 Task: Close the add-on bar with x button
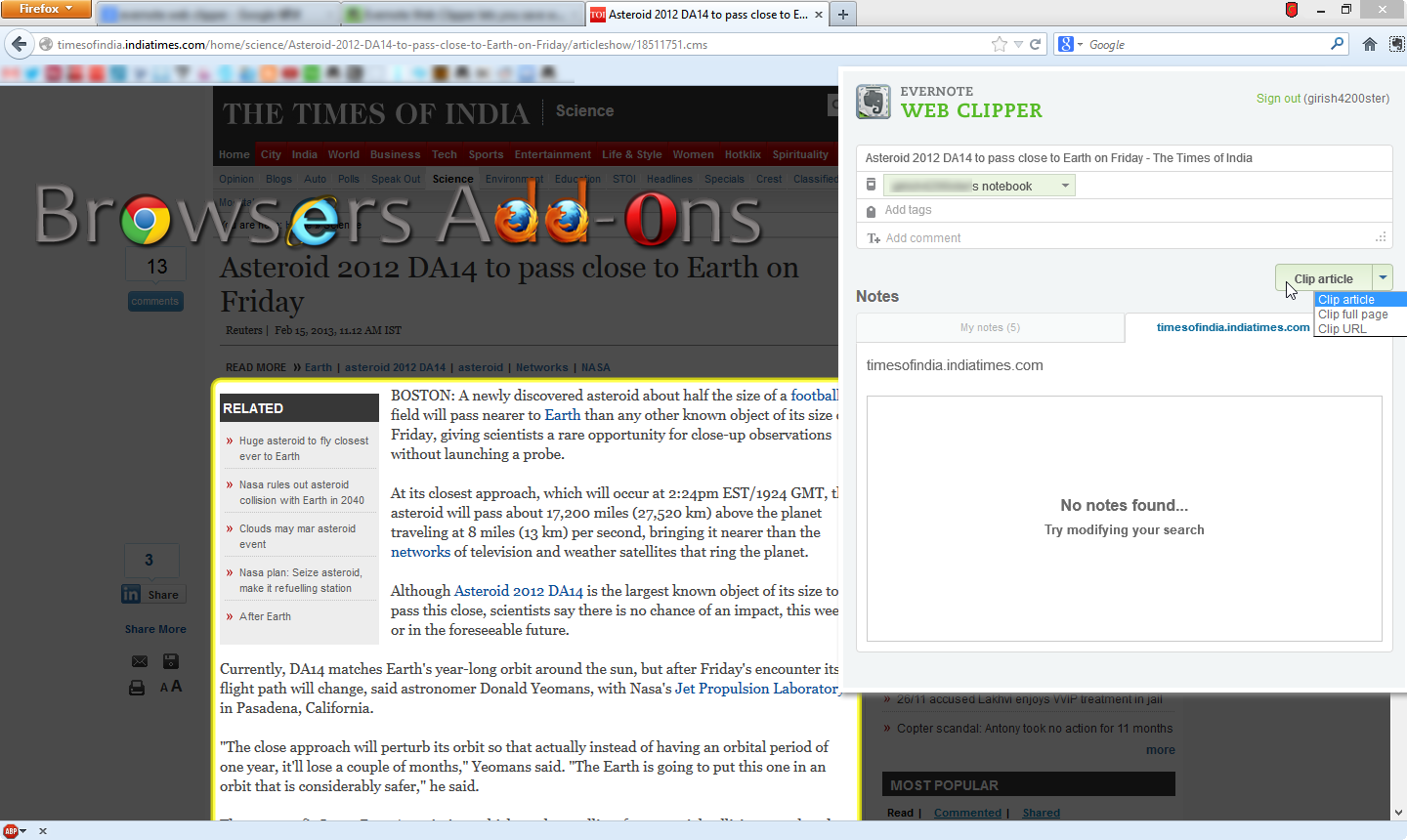[42, 831]
